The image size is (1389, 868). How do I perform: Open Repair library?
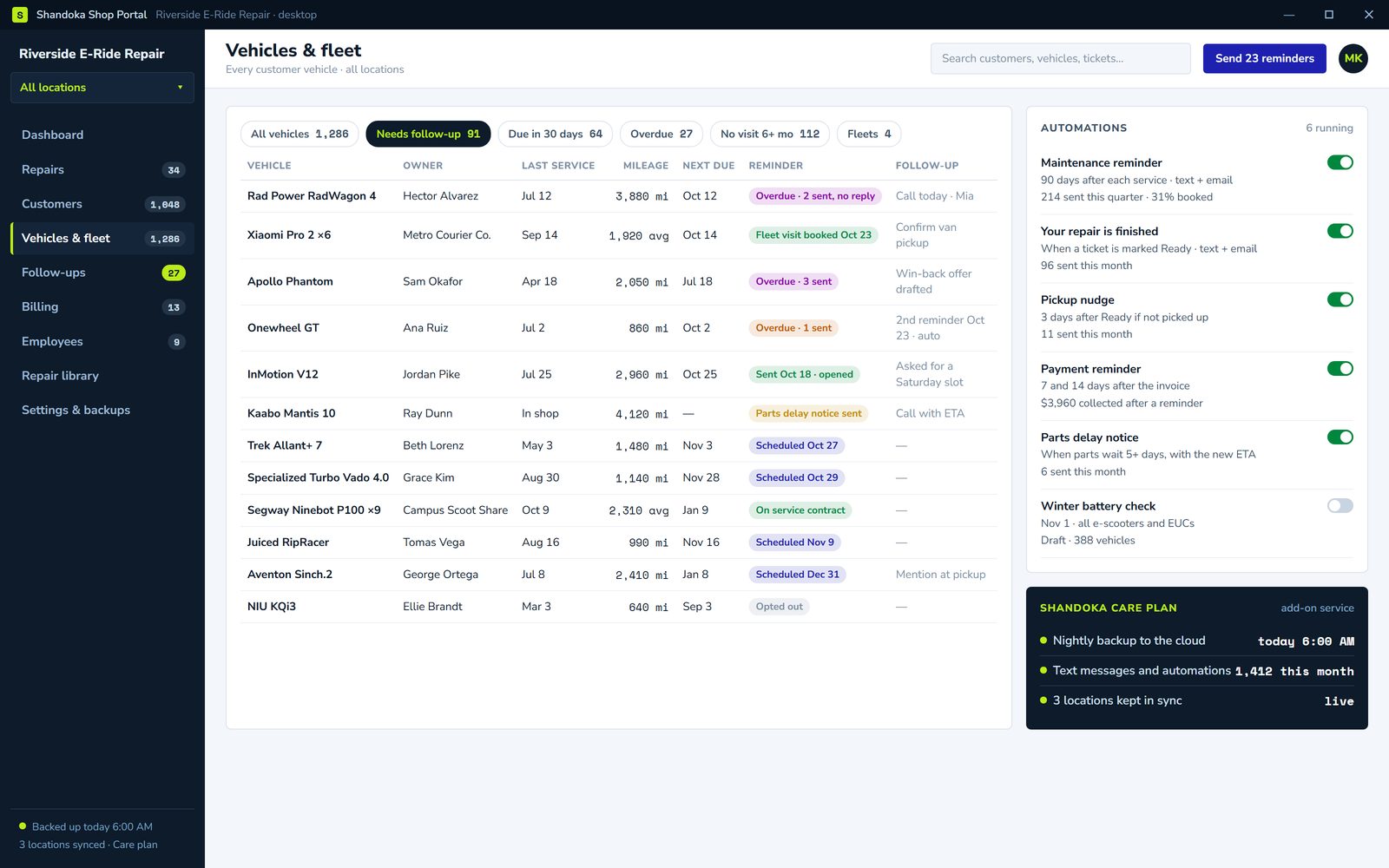tap(102, 376)
